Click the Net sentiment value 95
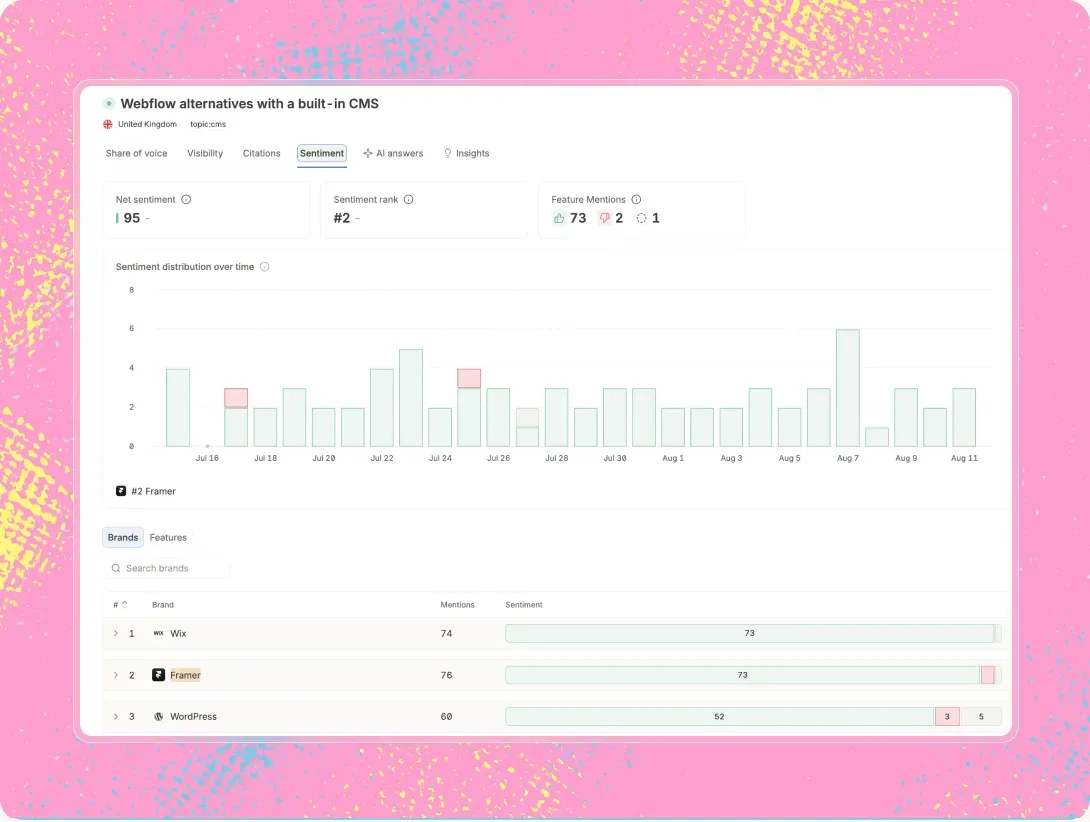1090x822 pixels. [x=131, y=218]
